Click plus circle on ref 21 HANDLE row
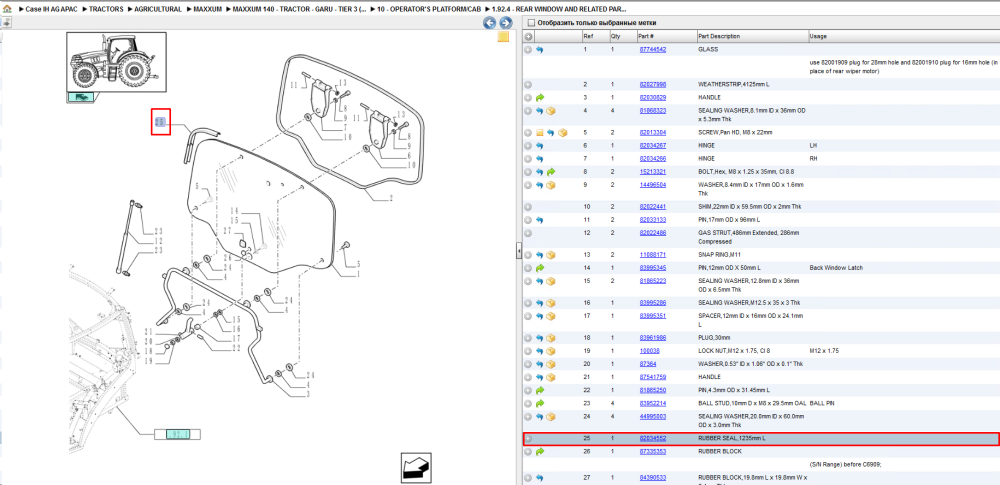Image resolution: width=1000 pixels, height=485 pixels. click(528, 377)
